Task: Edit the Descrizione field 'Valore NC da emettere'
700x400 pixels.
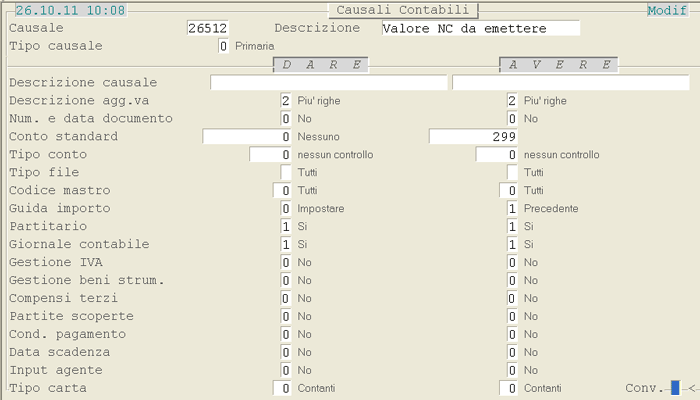Action: [x=480, y=28]
